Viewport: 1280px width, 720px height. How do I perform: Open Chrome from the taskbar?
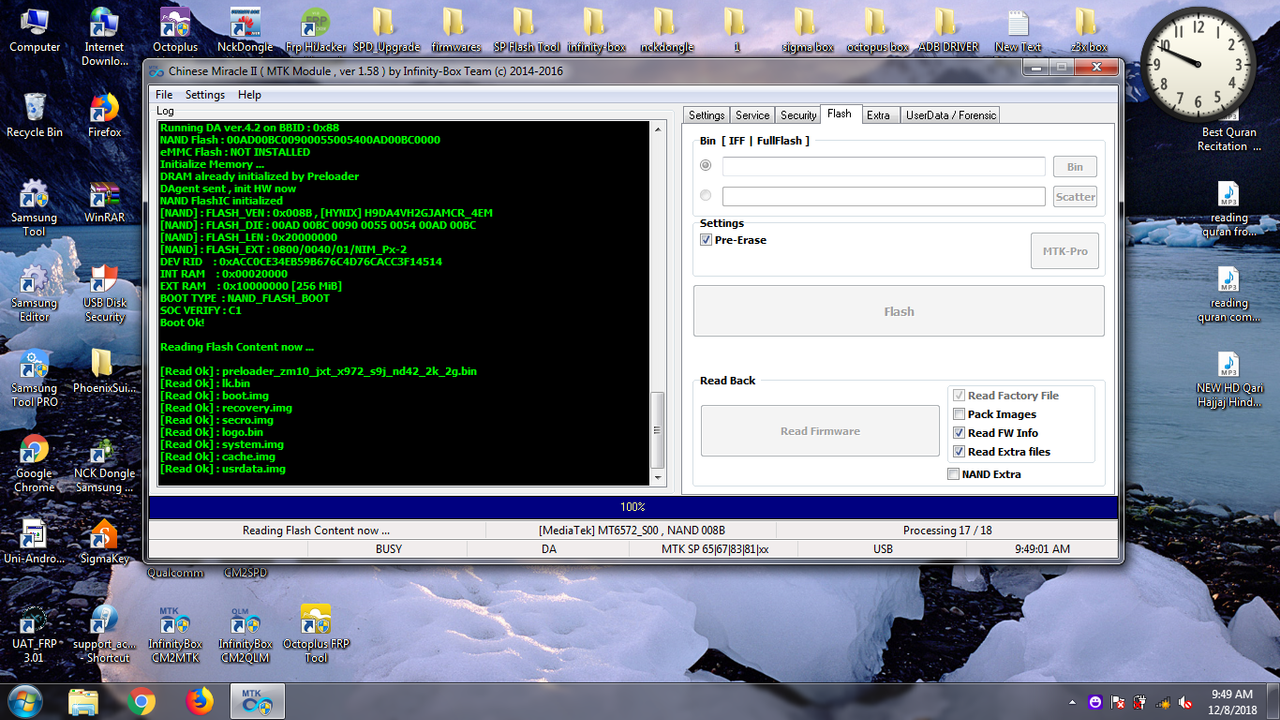pyautogui.click(x=142, y=701)
